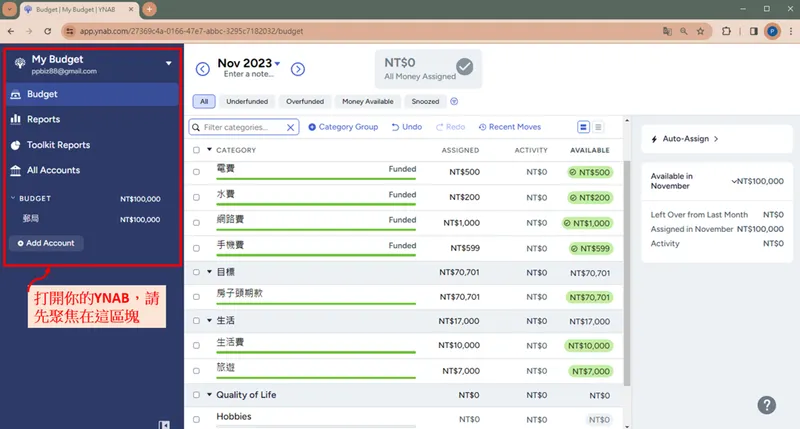Check the 房子頭期款 category checkbox

(196, 297)
